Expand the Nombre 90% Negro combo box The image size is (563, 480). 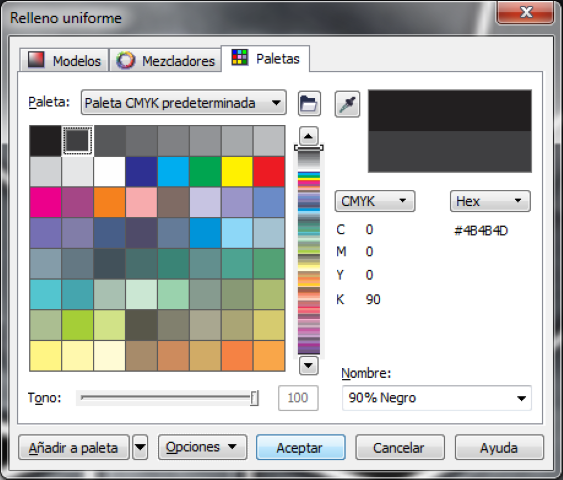[x=437, y=398]
